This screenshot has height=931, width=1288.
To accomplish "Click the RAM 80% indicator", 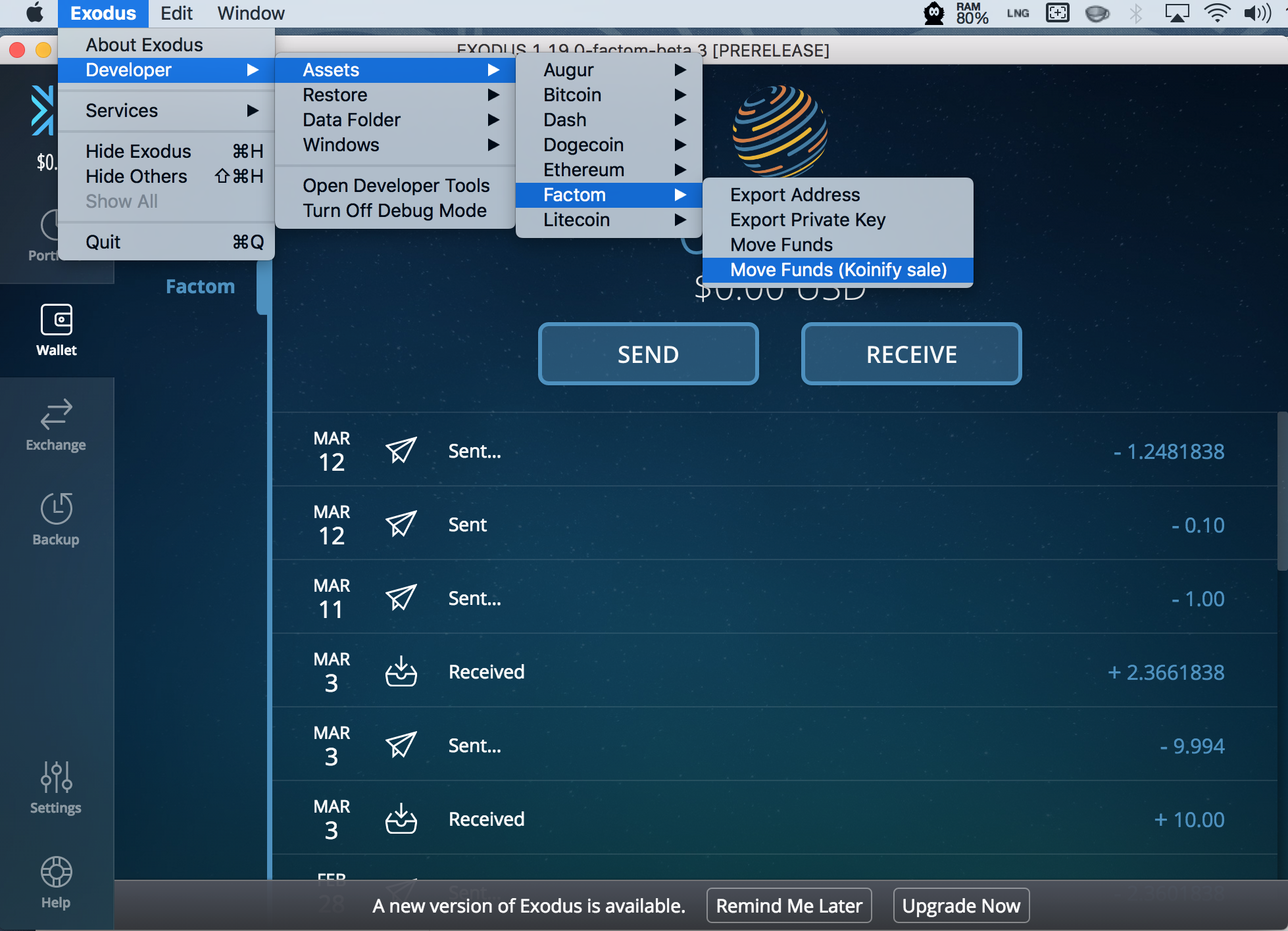I will pos(972,13).
